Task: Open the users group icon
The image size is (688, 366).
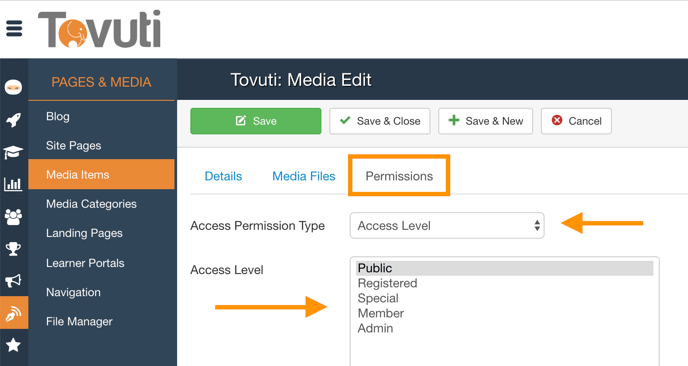Action: [x=13, y=216]
